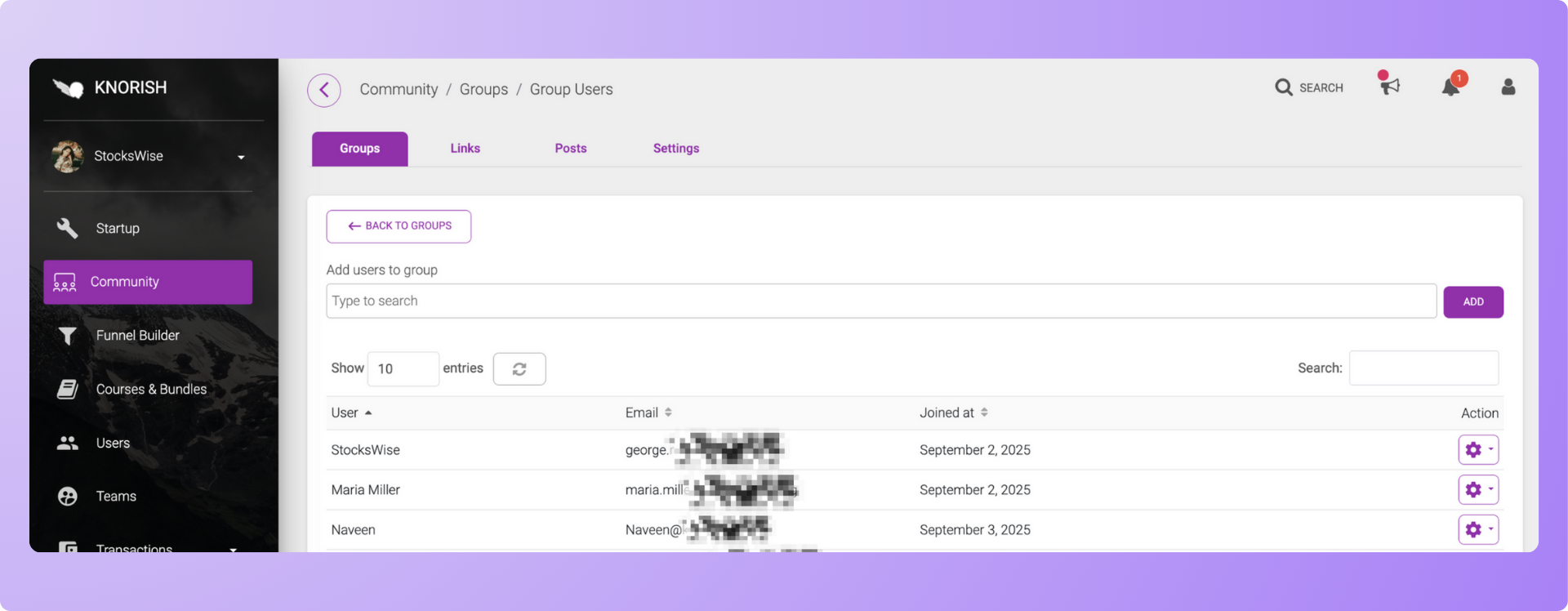The width and height of the screenshot is (1568, 611).
Task: Focus the Type to search field
Action: click(880, 301)
